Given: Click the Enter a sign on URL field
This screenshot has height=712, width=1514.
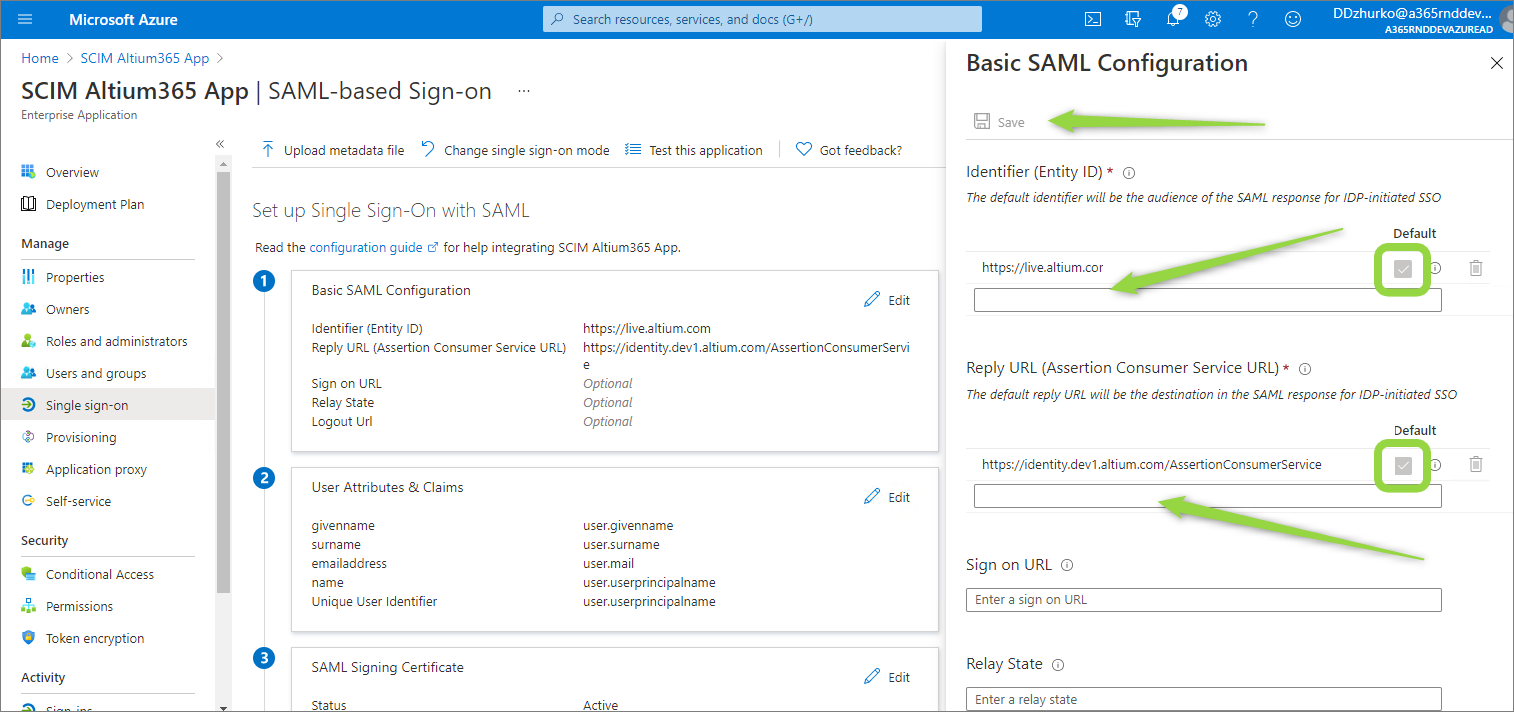Looking at the screenshot, I should point(1203,600).
